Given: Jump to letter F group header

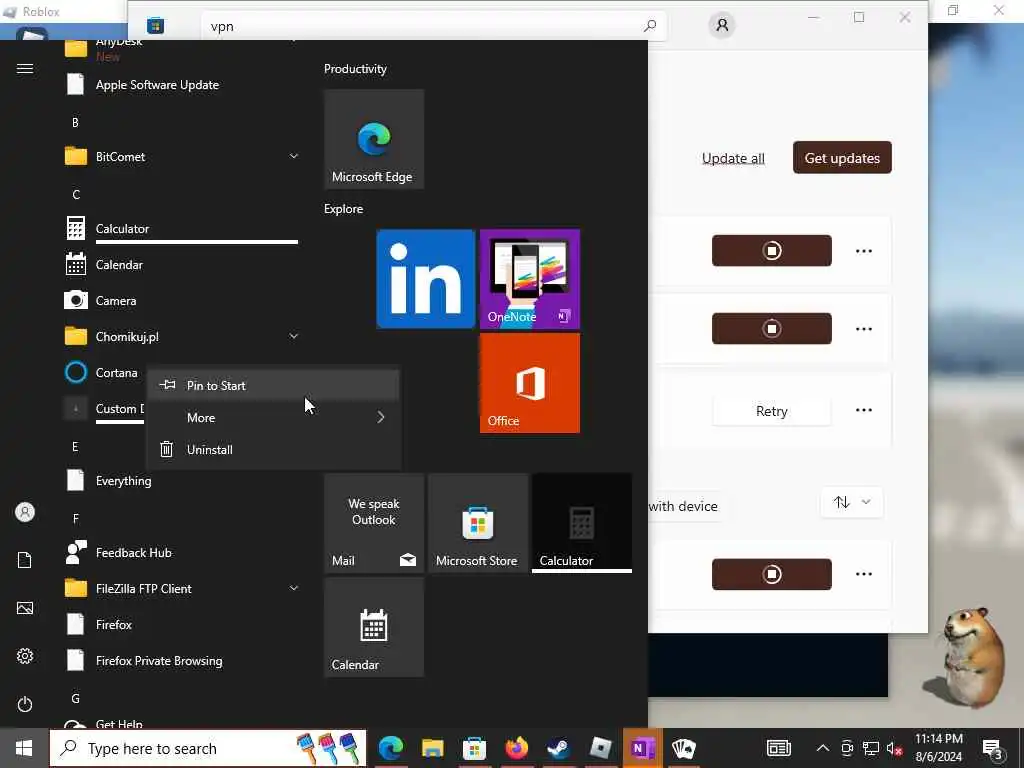Looking at the screenshot, I should [x=76, y=519].
